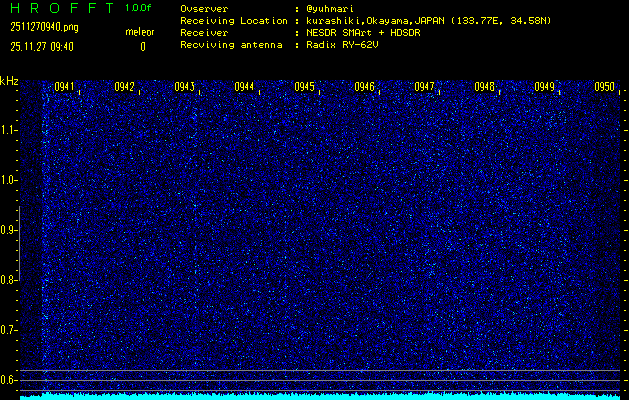This screenshot has height=400, width=629.
Task: Select the 0944 time marker
Action: tap(244, 87)
